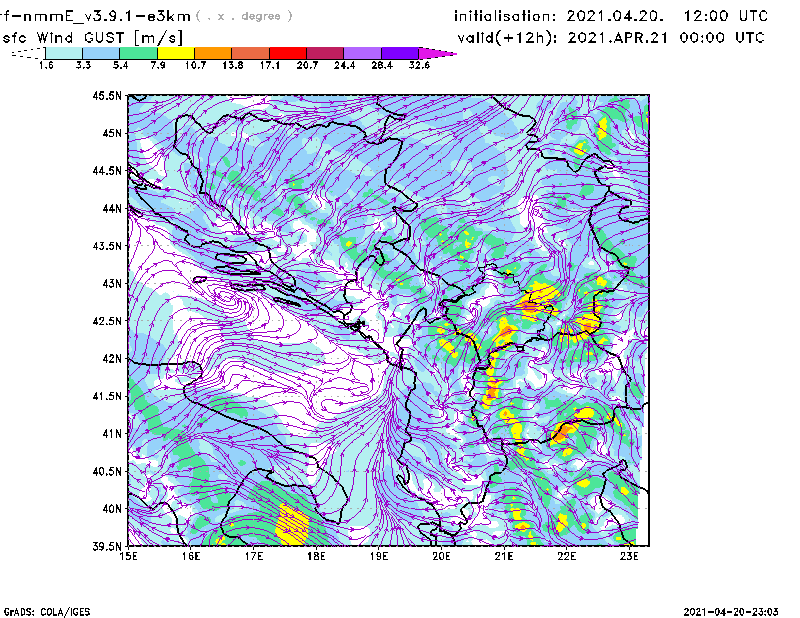Click the '44N' latitude label

[x=112, y=208]
